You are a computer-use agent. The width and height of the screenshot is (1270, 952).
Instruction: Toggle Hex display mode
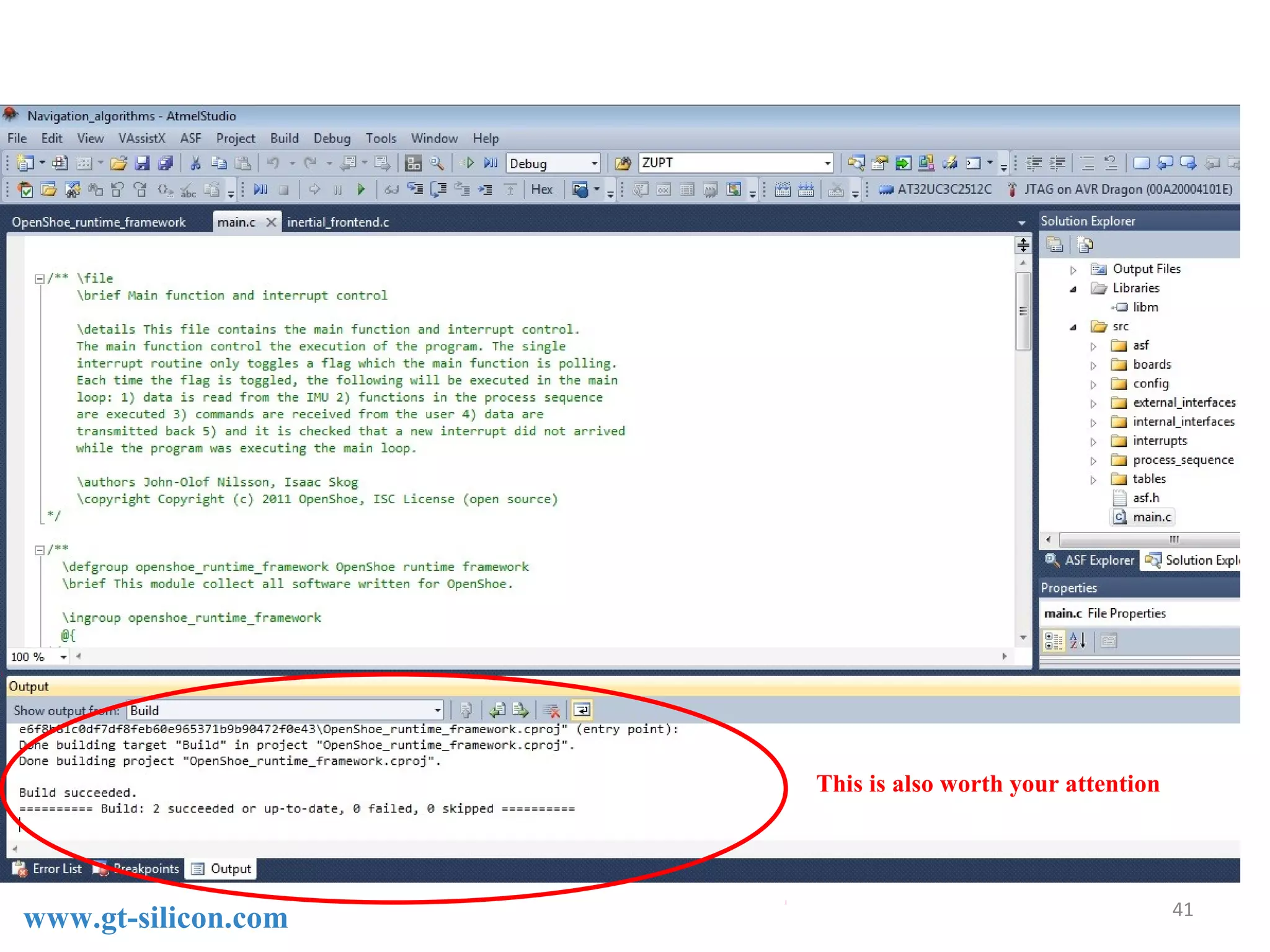click(541, 190)
